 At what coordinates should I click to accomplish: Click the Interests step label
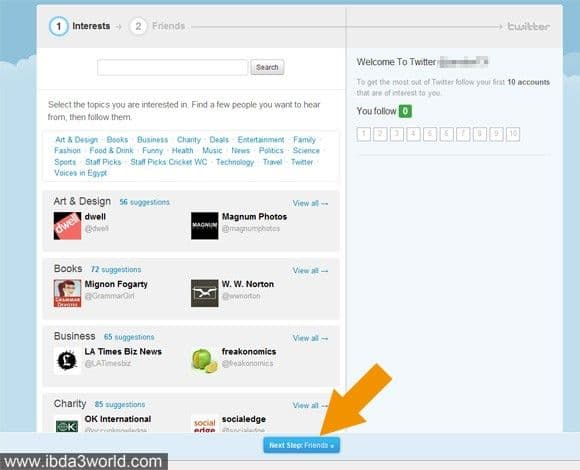pyautogui.click(x=91, y=26)
